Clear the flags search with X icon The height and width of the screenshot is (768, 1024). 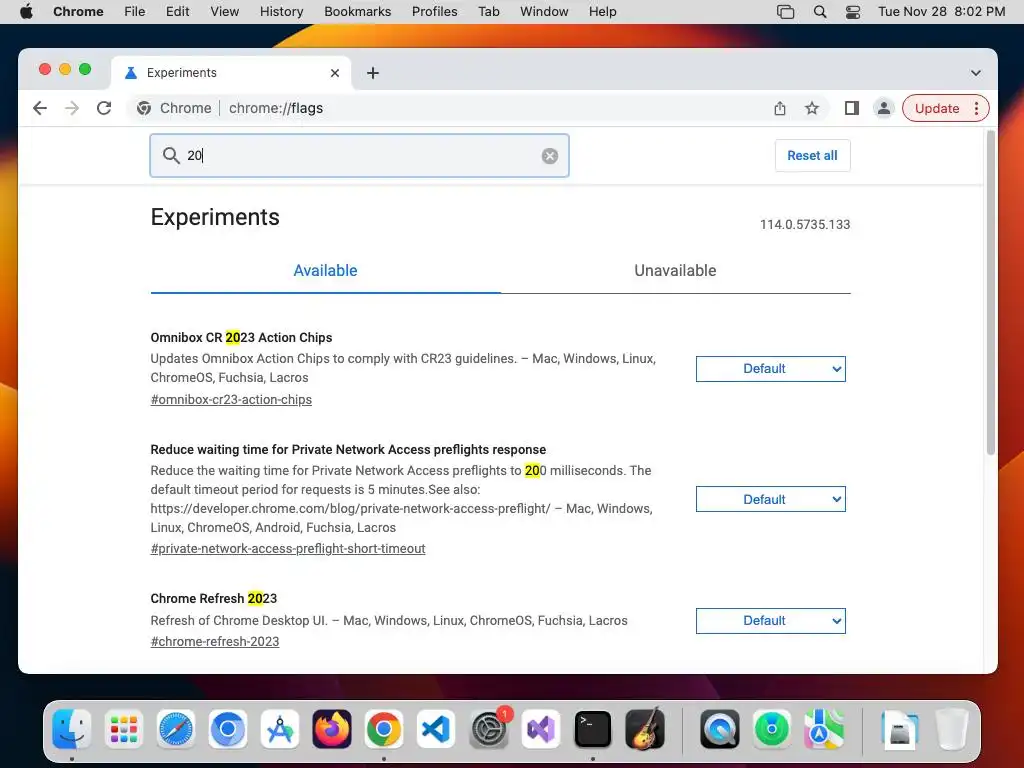[x=550, y=155]
